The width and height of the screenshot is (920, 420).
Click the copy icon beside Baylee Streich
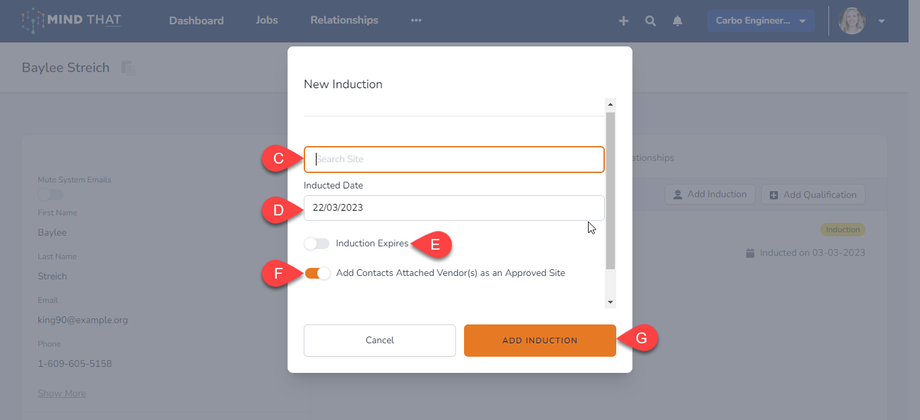(128, 68)
